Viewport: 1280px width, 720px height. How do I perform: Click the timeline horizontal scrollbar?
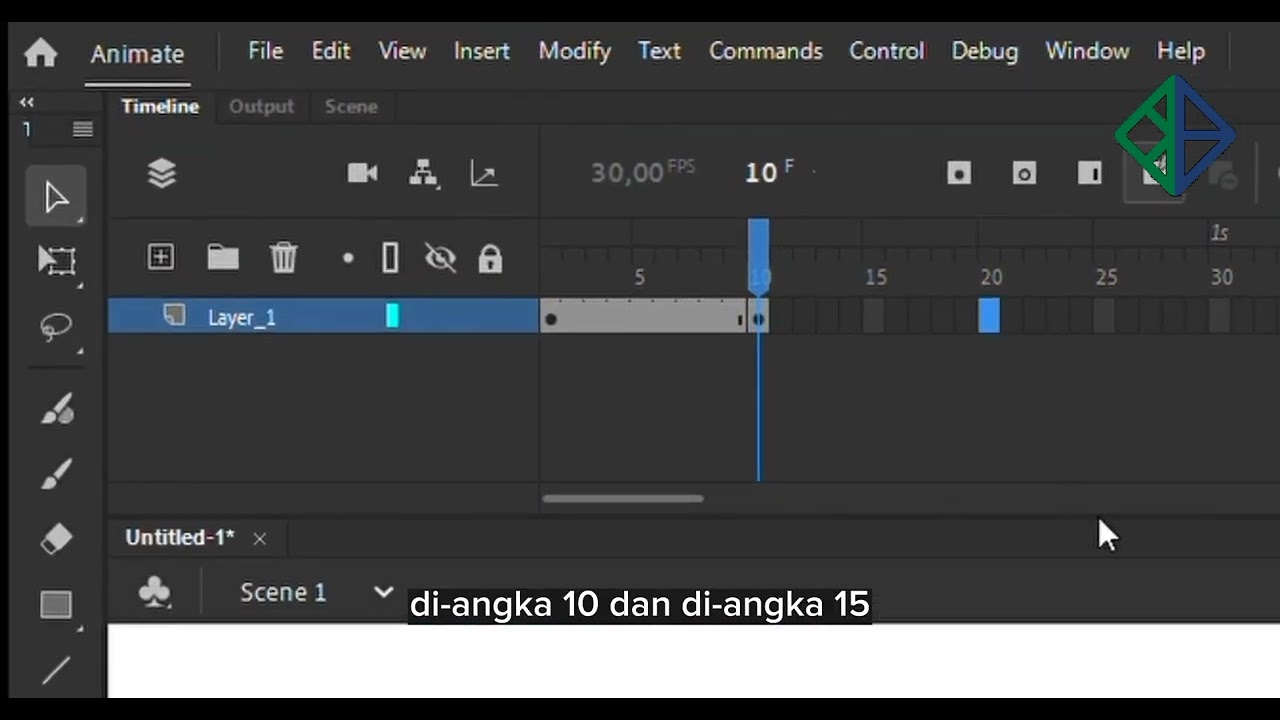623,498
